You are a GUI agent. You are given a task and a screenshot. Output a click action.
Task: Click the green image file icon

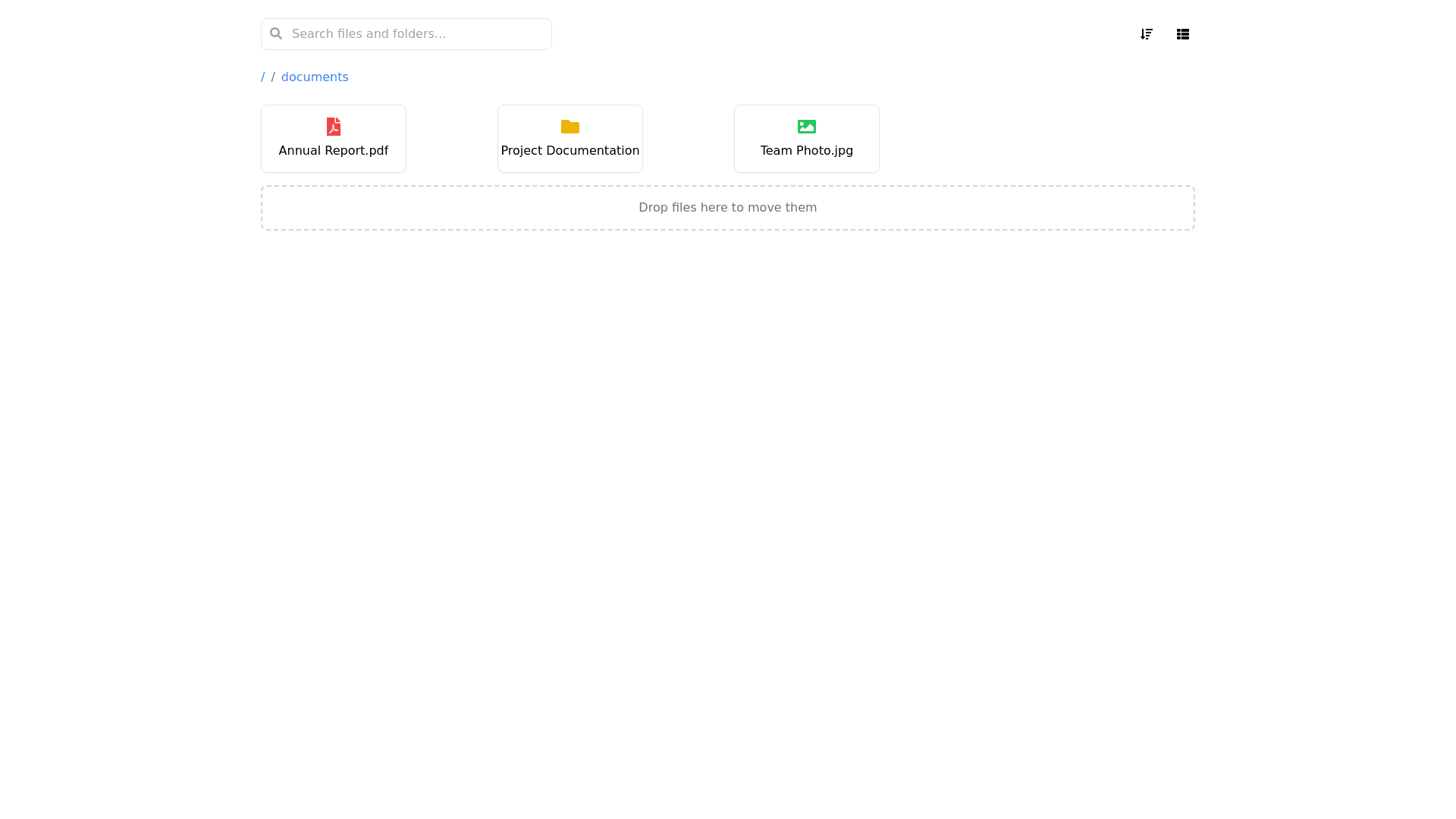(807, 127)
